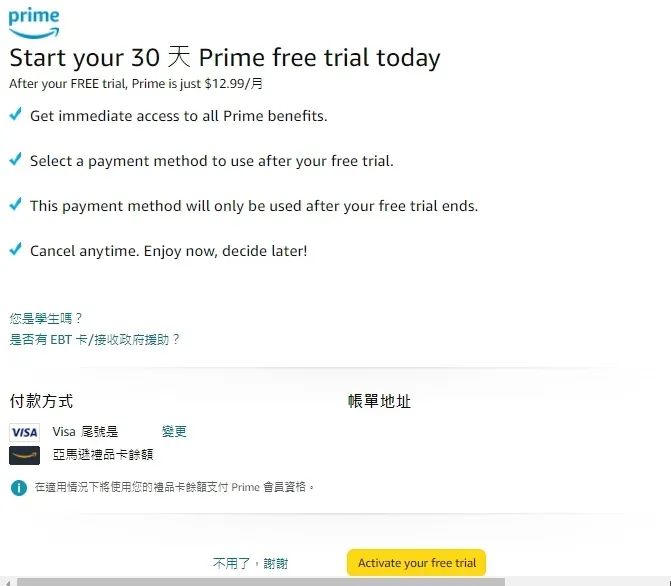Click checkmark beside 'Cancel anytime' line
The image size is (671, 586).
(x=15, y=250)
